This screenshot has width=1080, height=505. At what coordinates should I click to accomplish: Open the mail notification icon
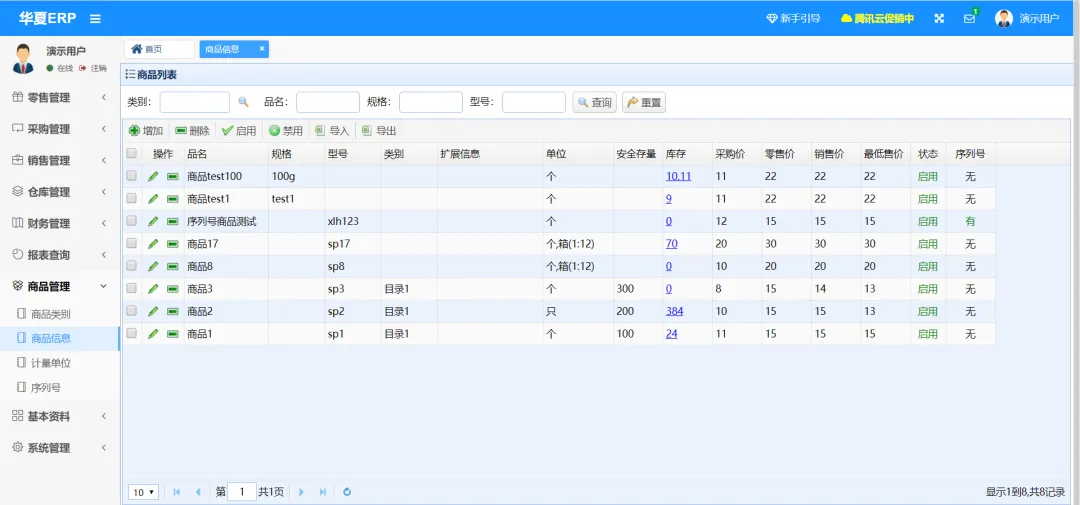[x=970, y=18]
